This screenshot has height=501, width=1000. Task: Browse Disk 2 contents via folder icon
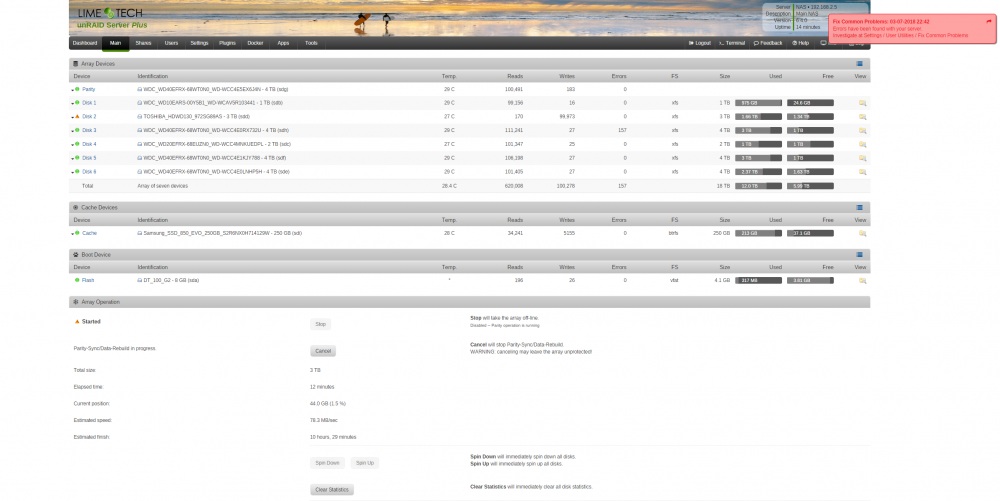click(862, 117)
